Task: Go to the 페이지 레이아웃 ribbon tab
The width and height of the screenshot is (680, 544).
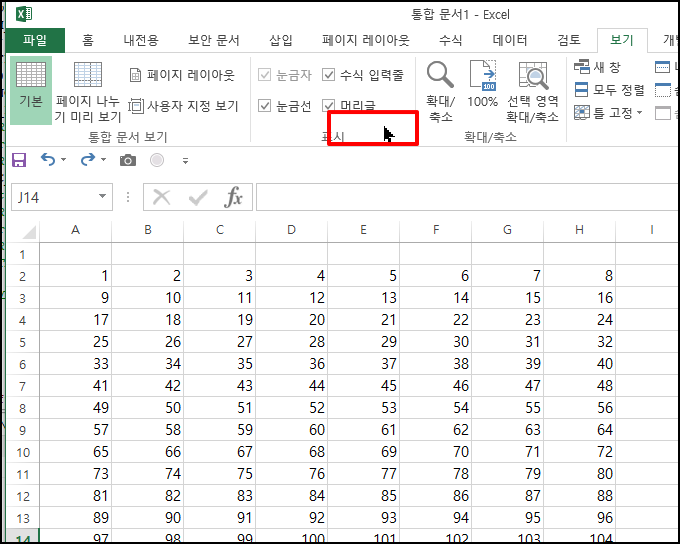Action: (x=366, y=40)
